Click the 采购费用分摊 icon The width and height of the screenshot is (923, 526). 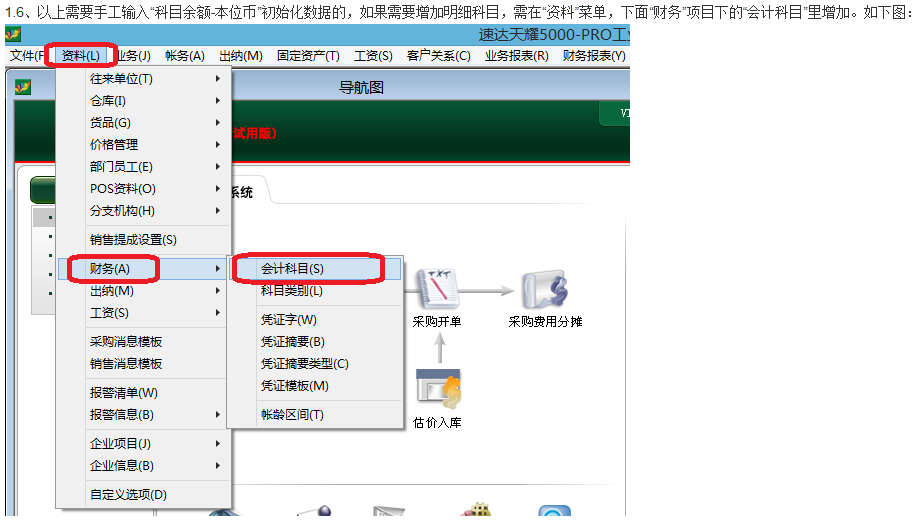tap(545, 289)
